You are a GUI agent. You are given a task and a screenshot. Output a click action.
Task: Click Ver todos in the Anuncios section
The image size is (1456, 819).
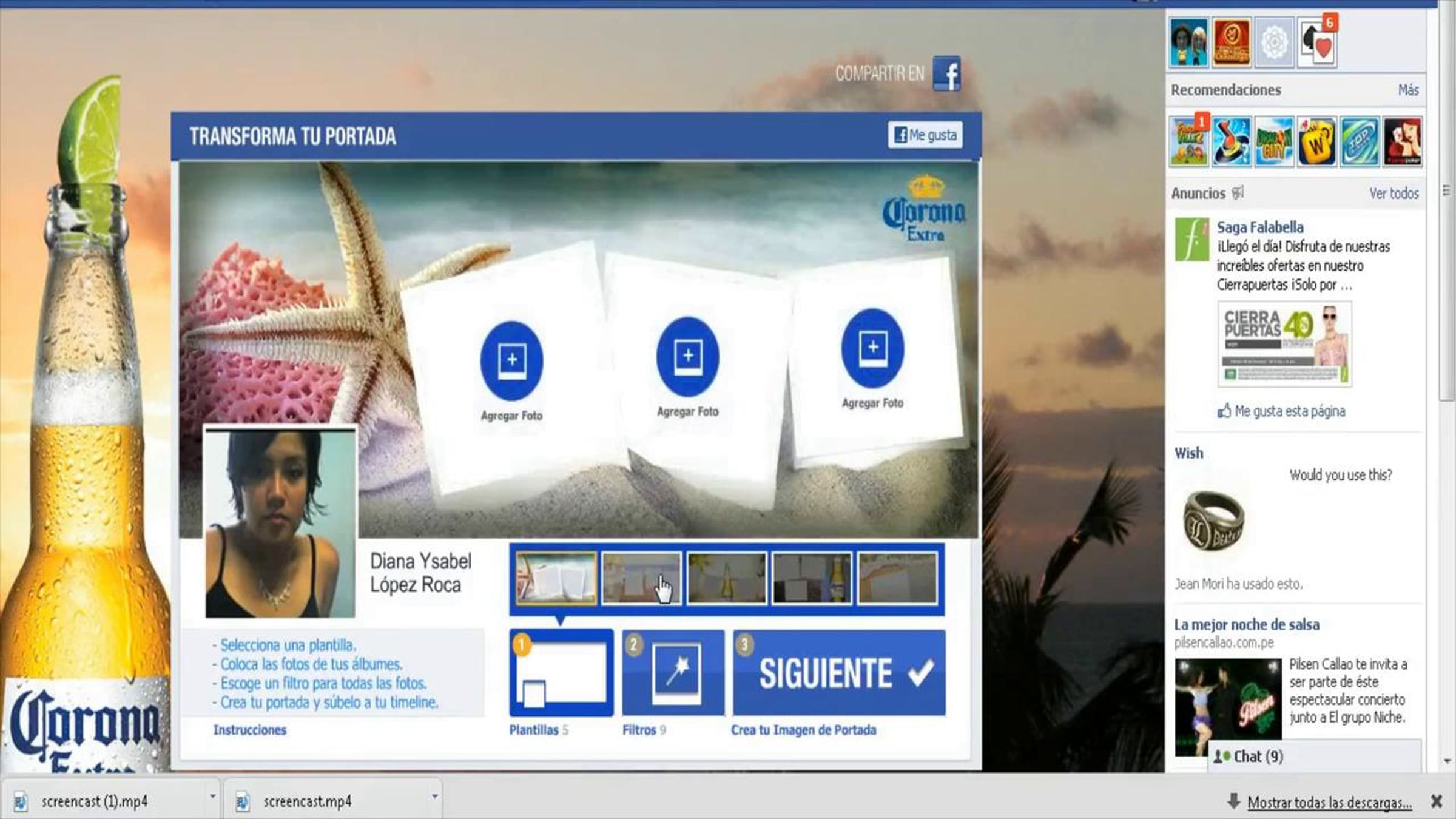click(1394, 194)
